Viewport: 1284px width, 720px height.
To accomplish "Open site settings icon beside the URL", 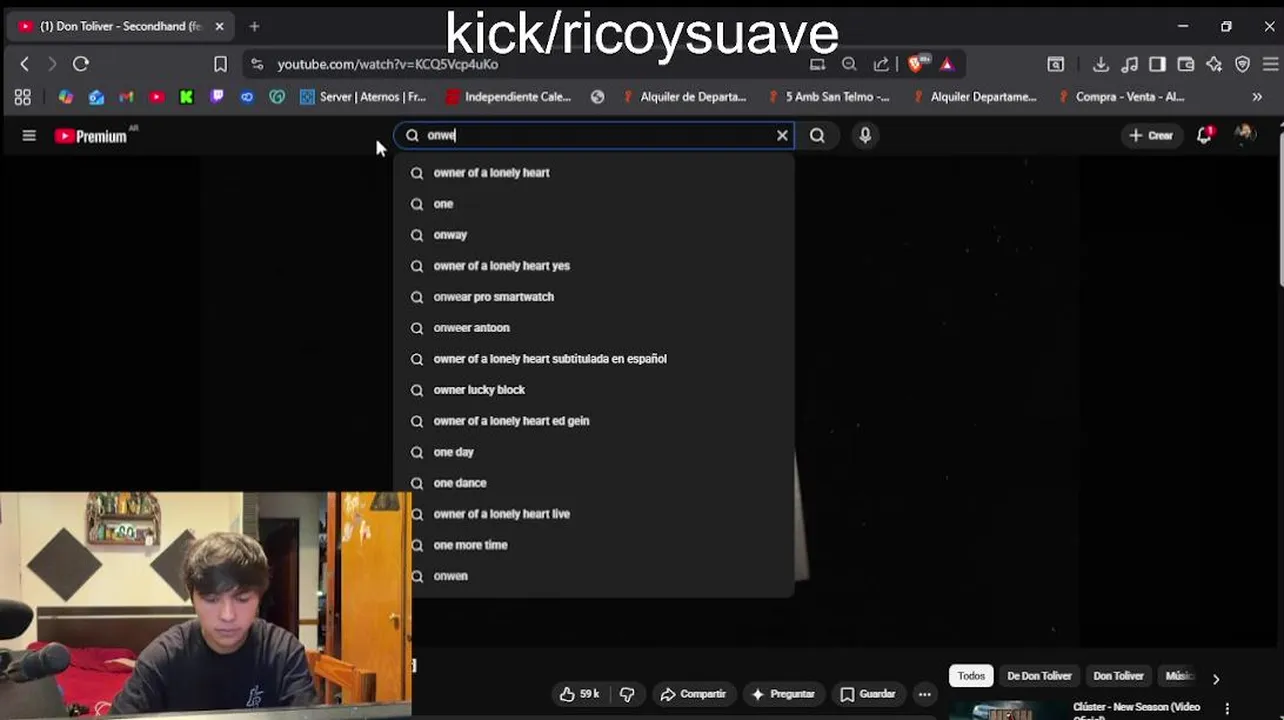I will 257,64.
